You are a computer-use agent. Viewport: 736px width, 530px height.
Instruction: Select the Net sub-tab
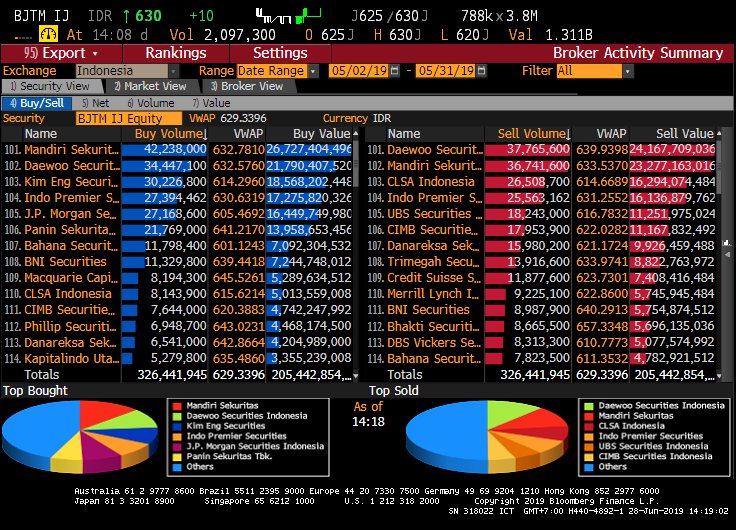(x=96, y=103)
